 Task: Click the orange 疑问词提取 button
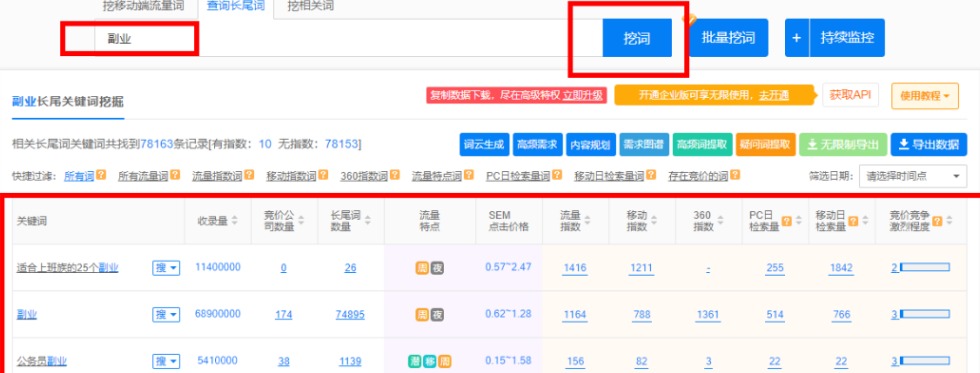tap(766, 145)
